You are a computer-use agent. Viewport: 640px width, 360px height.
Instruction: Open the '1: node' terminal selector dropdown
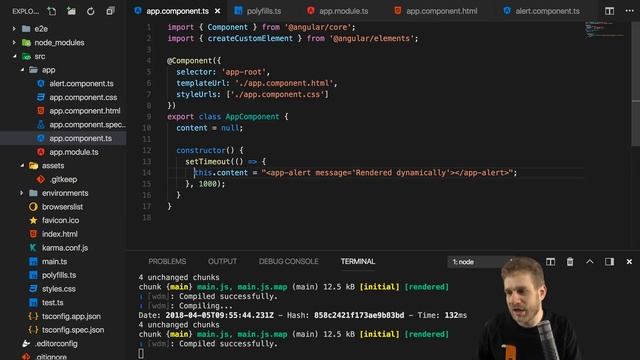pyautogui.click(x=480, y=262)
